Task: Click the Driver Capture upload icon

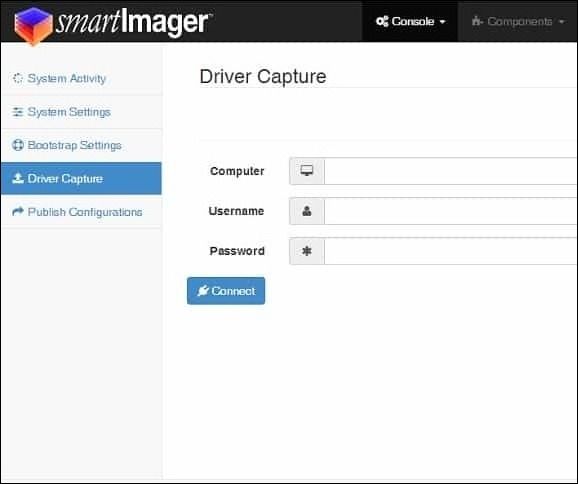Action: pyautogui.click(x=18, y=178)
